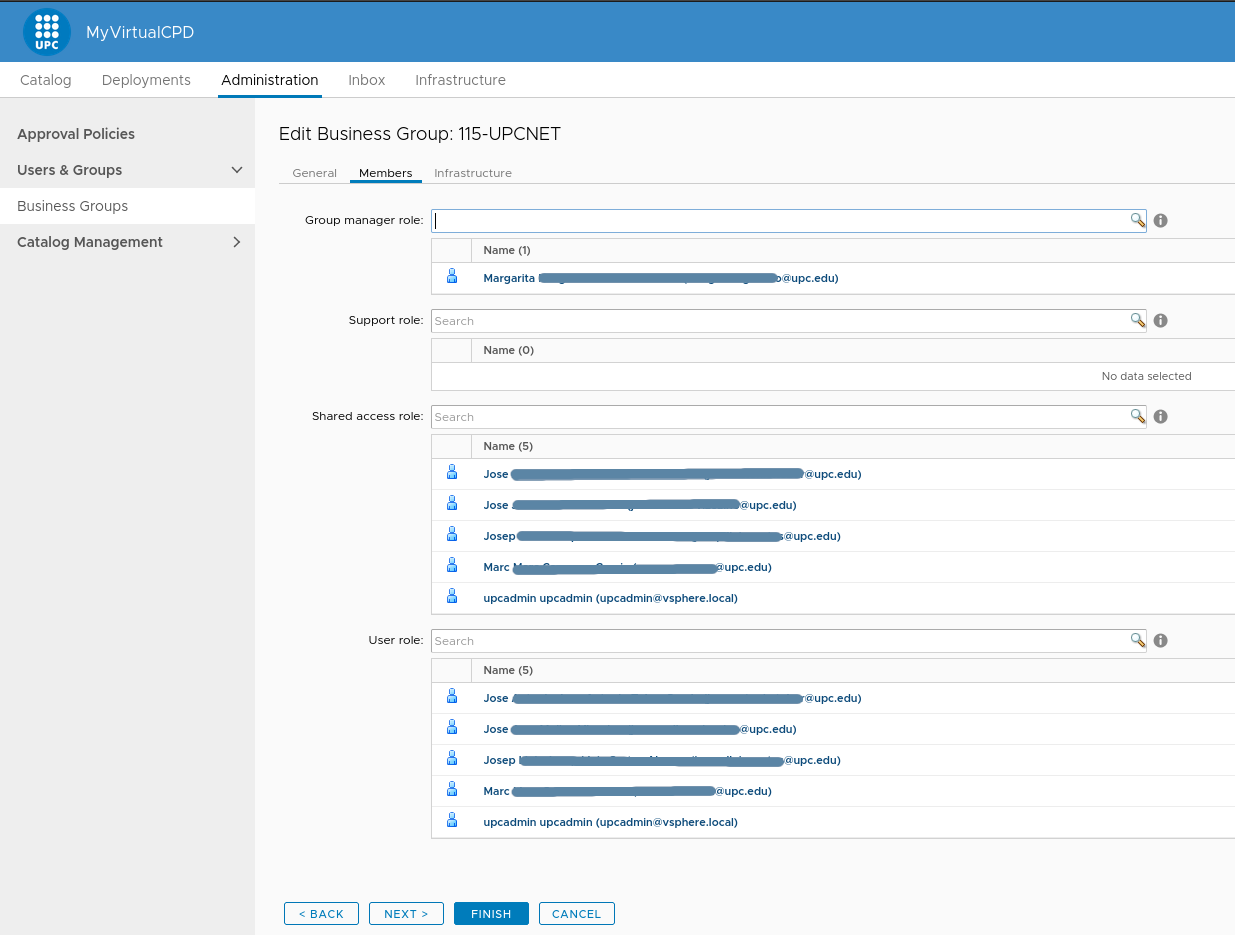Select Approval Policies in sidebar

click(x=76, y=134)
